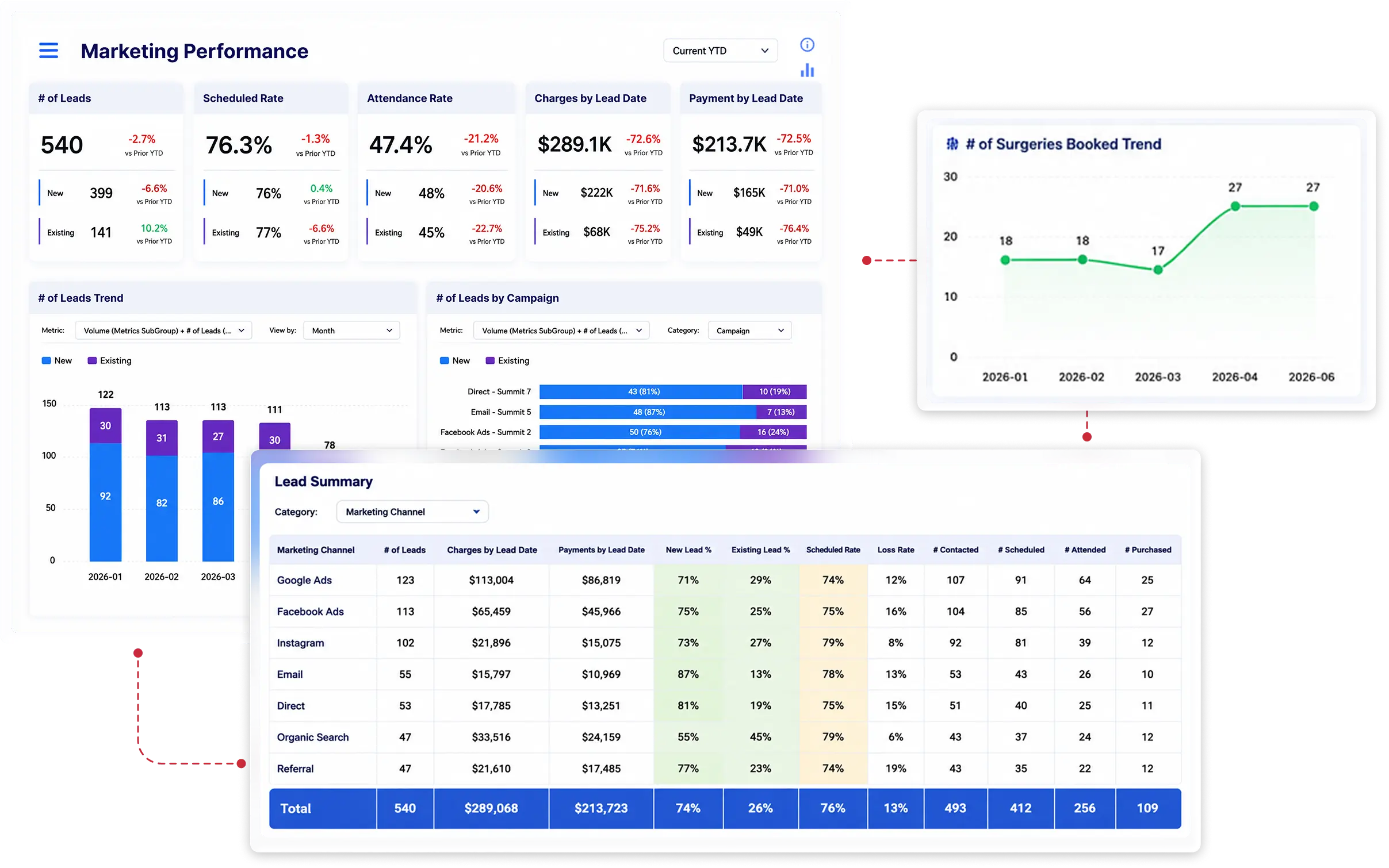Select the Google Ads row label
The height and width of the screenshot is (868, 1389).
304,580
